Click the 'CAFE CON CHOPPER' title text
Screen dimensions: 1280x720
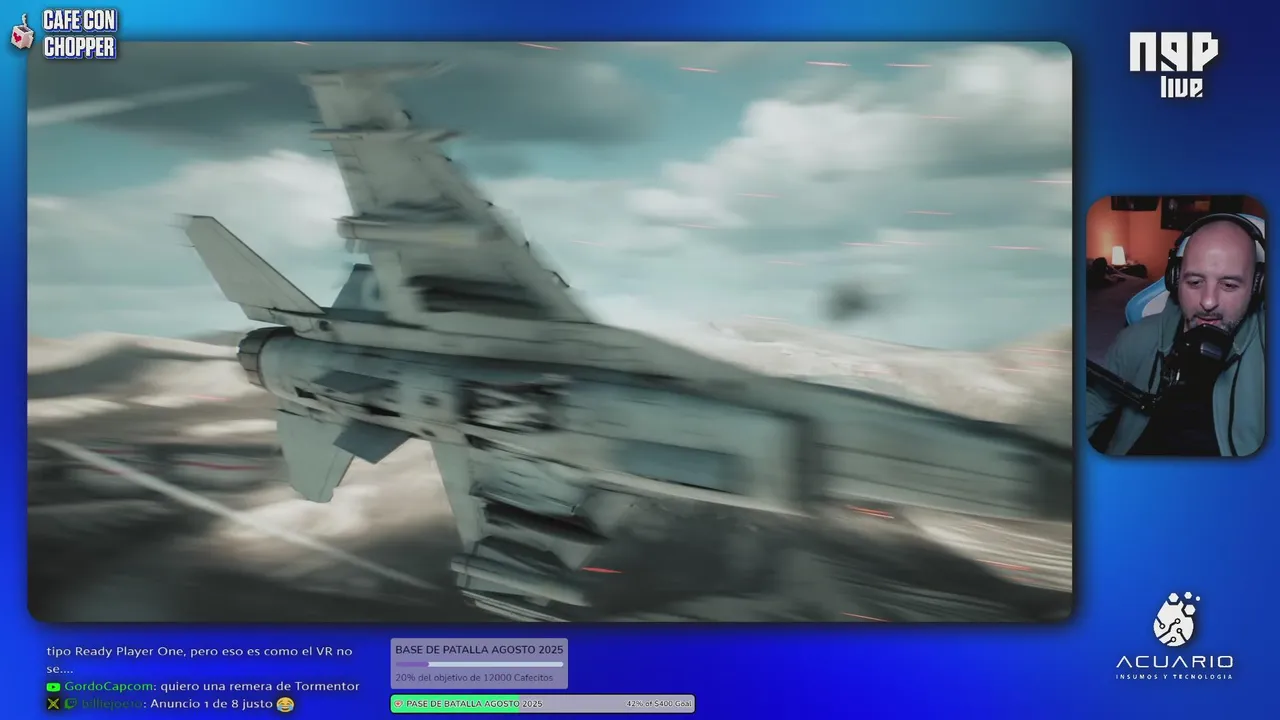(x=80, y=33)
